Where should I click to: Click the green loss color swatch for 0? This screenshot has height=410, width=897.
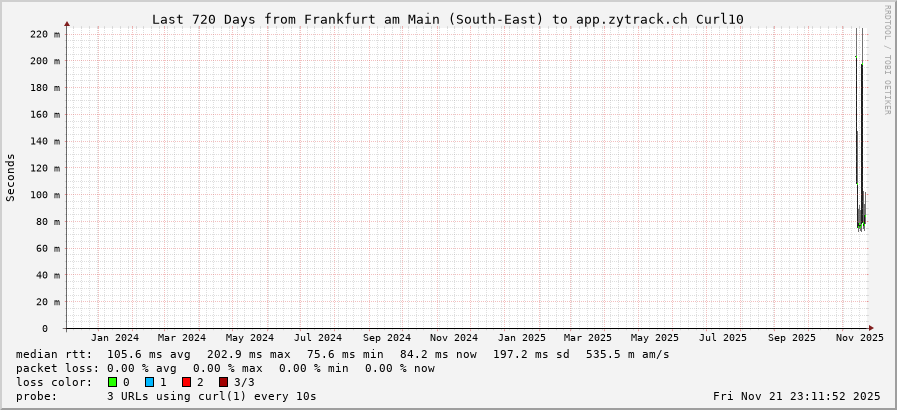[112, 382]
